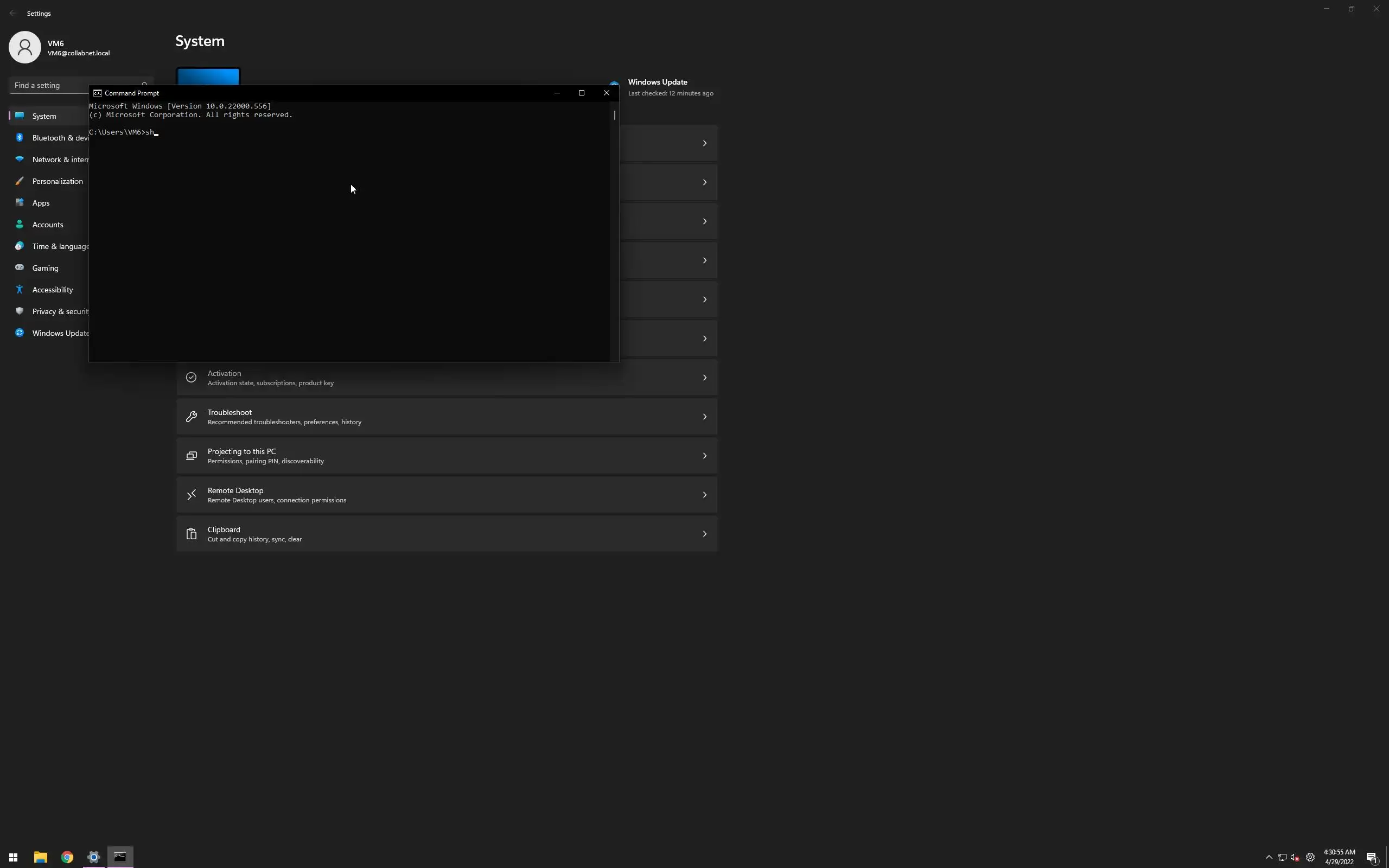Click the Clipboard icon
This screenshot has height=868, width=1389.
point(191,534)
